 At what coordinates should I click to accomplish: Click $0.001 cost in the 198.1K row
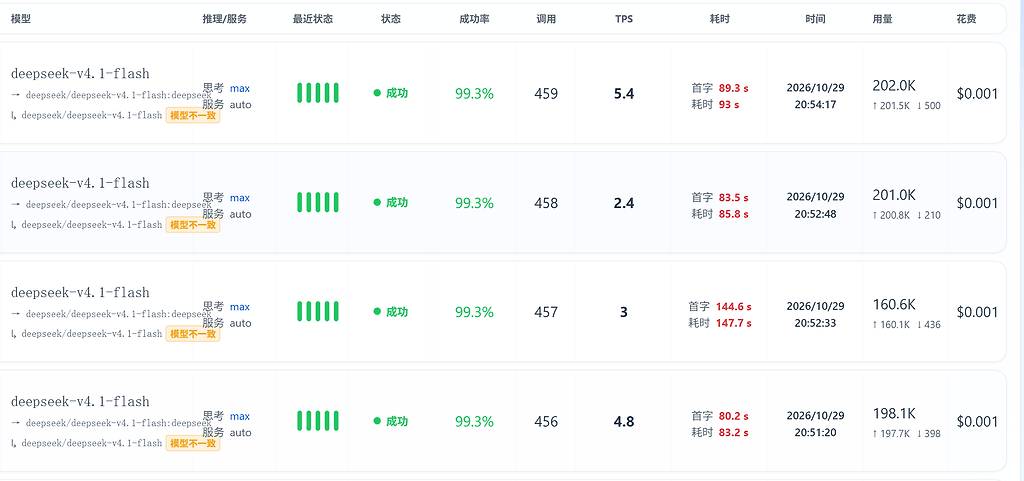pos(977,422)
